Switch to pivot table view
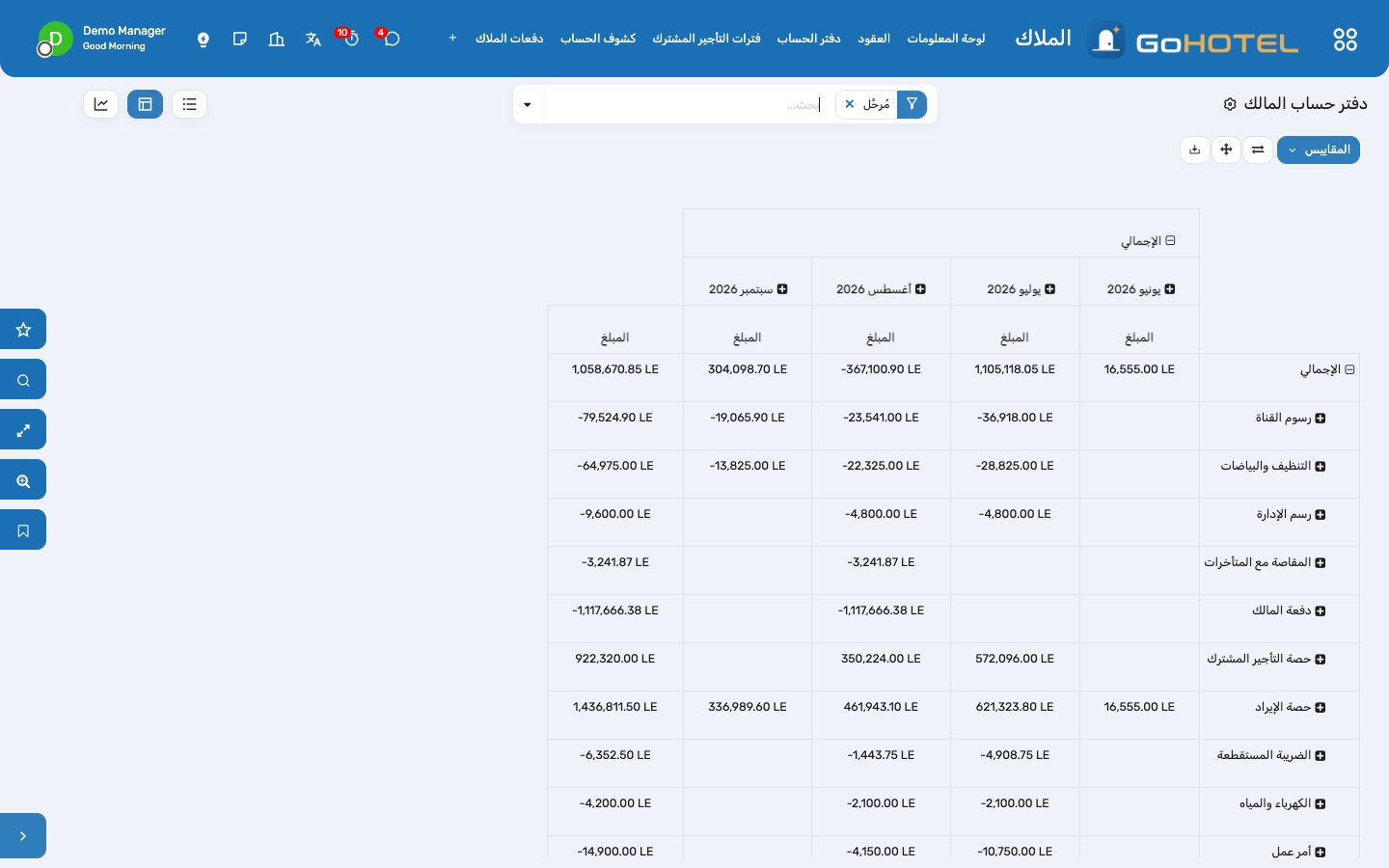 [x=145, y=104]
